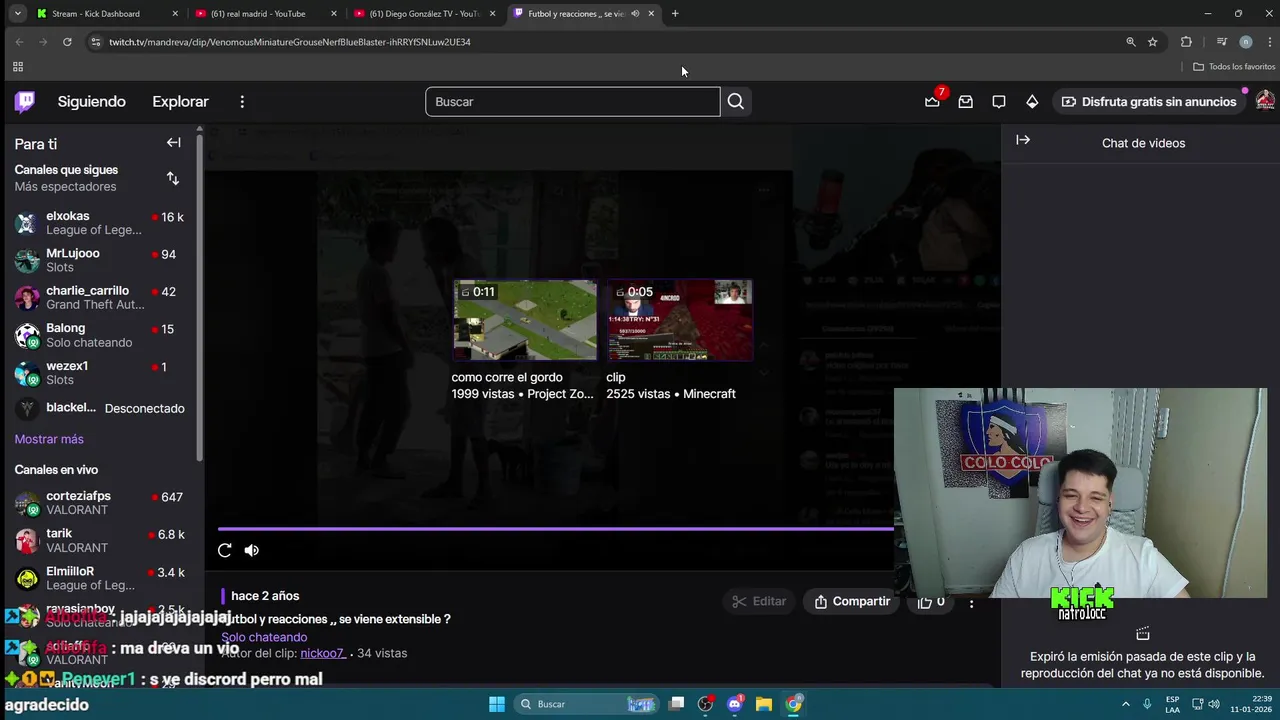Open Discord from the taskbar

click(x=735, y=704)
